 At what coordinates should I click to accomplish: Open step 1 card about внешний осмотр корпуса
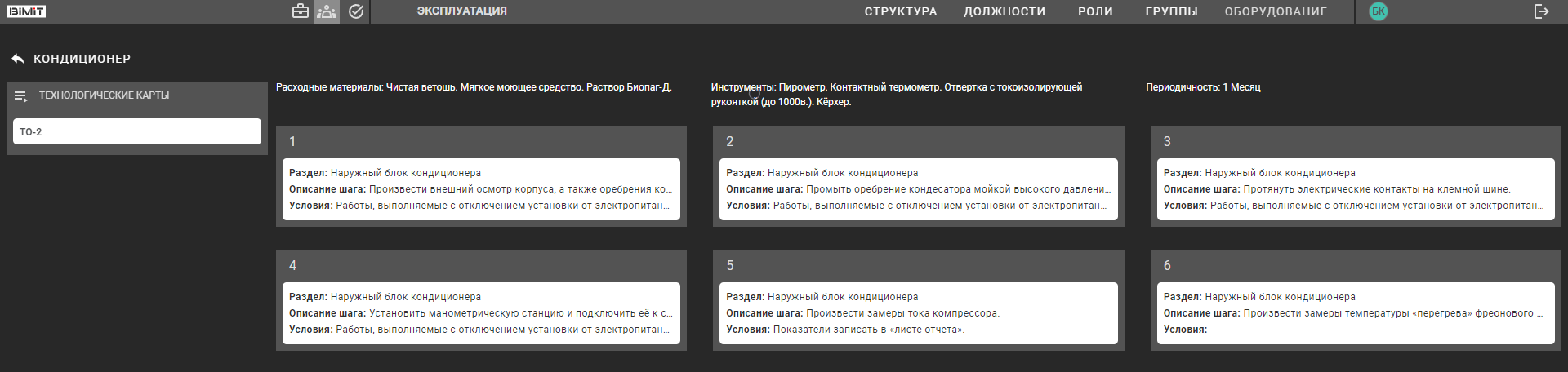coord(481,189)
